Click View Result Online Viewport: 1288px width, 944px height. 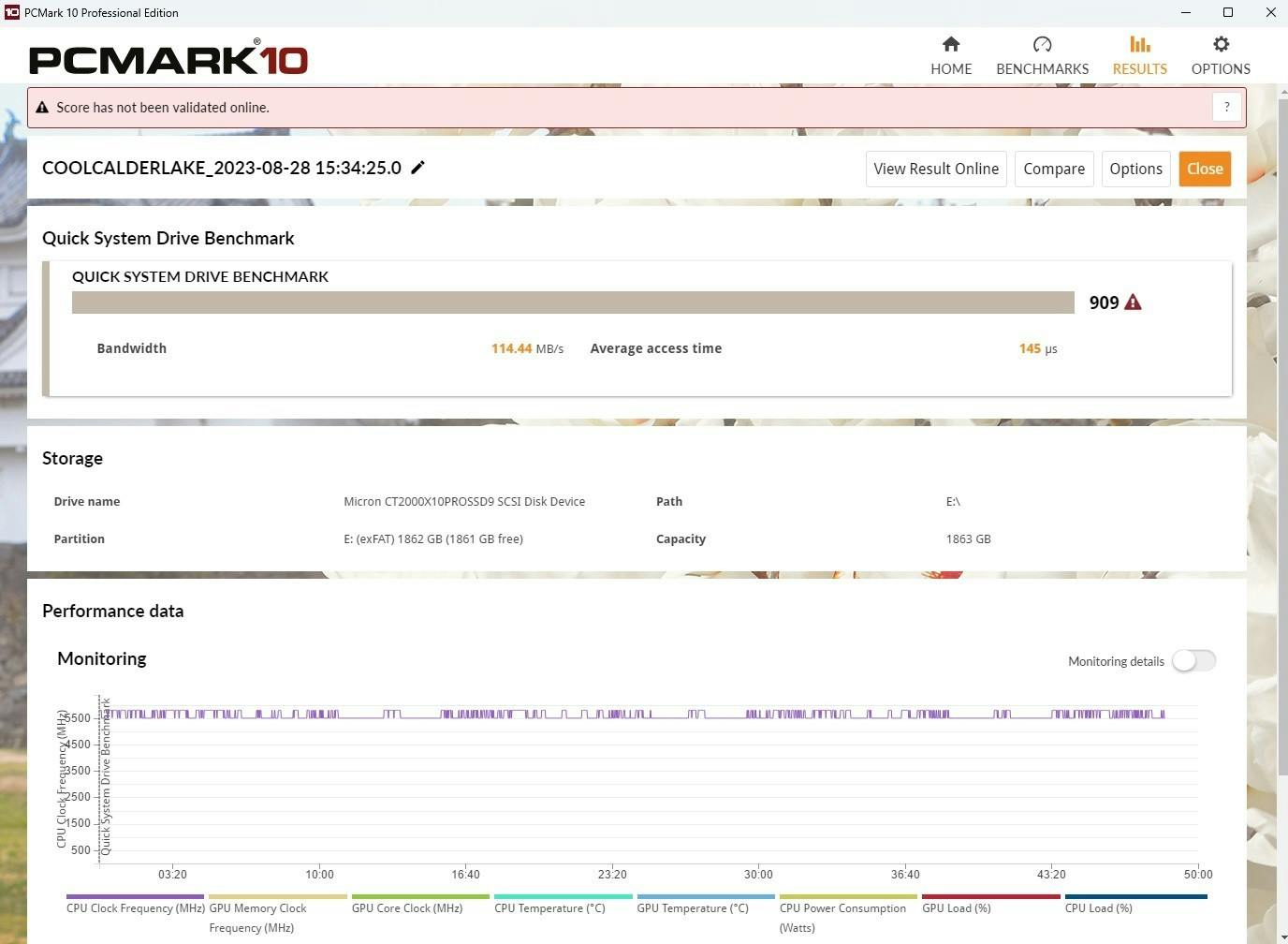(x=936, y=169)
